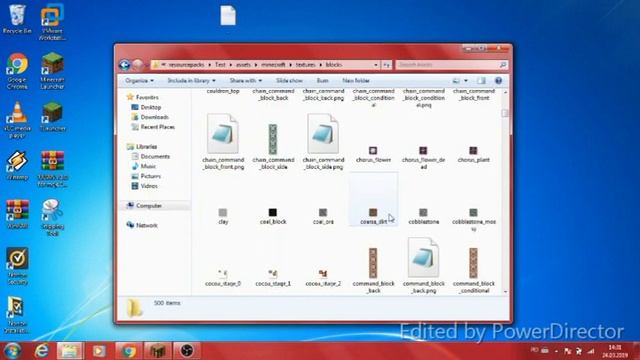
Task: Open Explorer help question mark icon
Action: pos(498,81)
